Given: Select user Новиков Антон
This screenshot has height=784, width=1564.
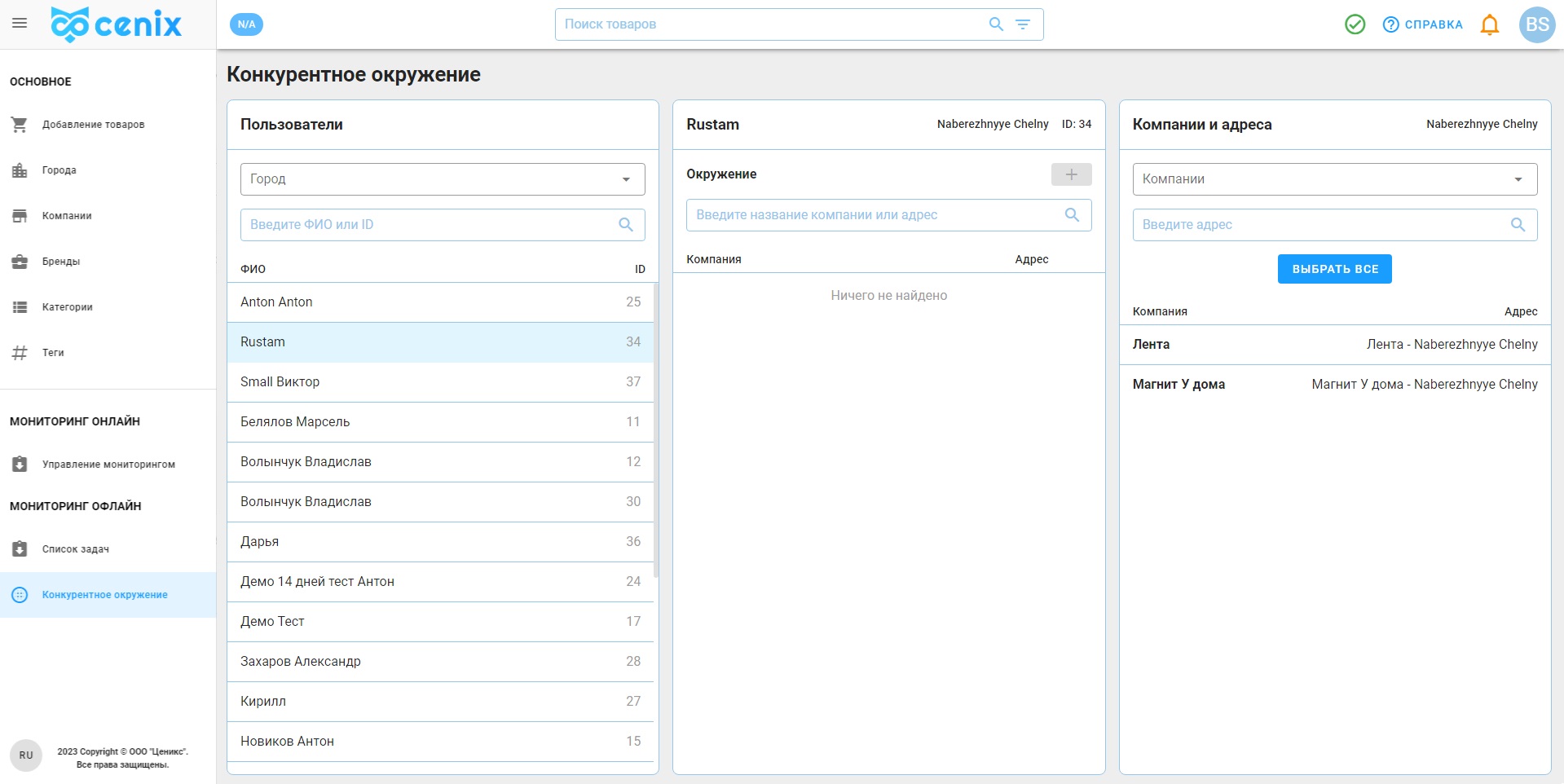Looking at the screenshot, I should click(x=440, y=742).
